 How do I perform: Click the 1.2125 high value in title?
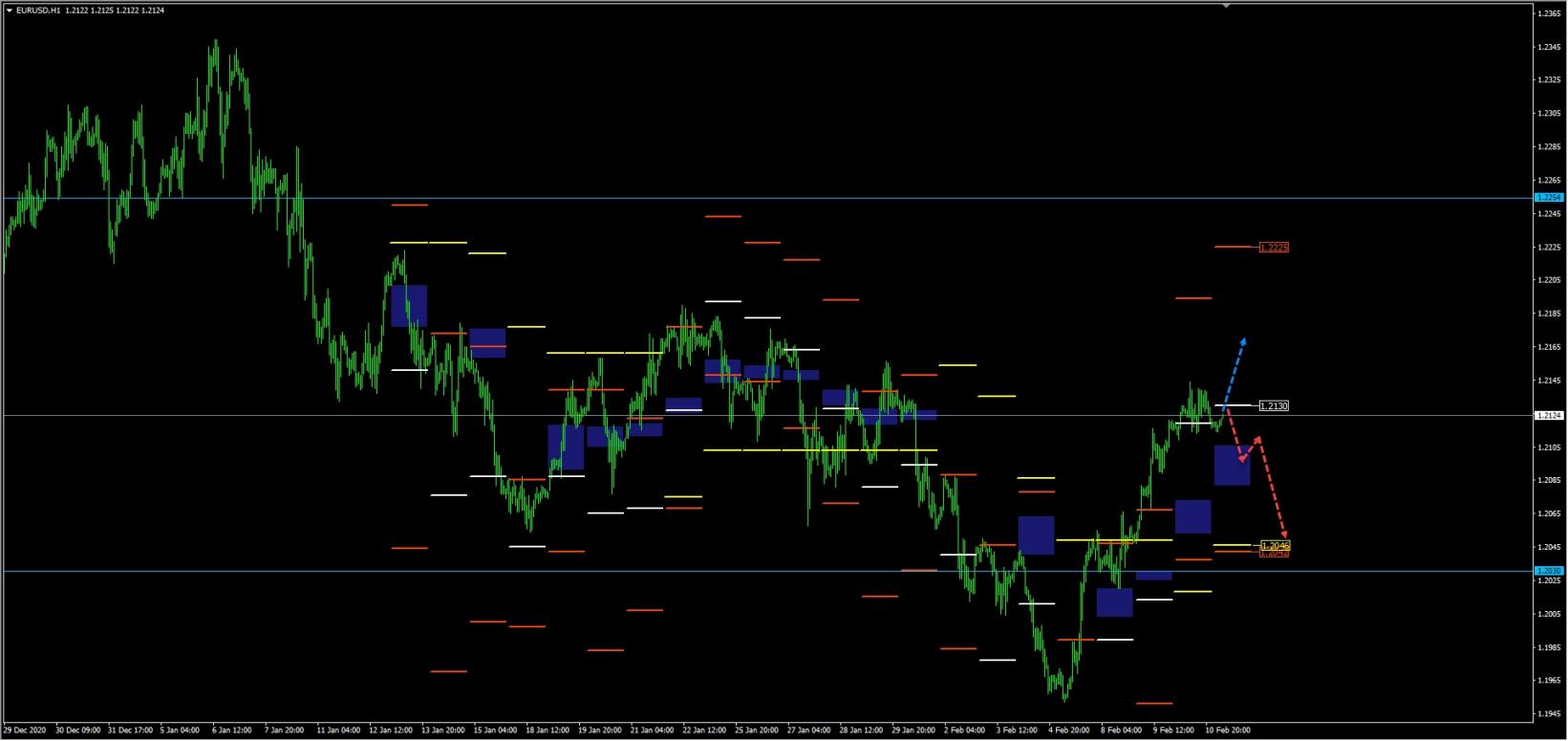click(102, 10)
